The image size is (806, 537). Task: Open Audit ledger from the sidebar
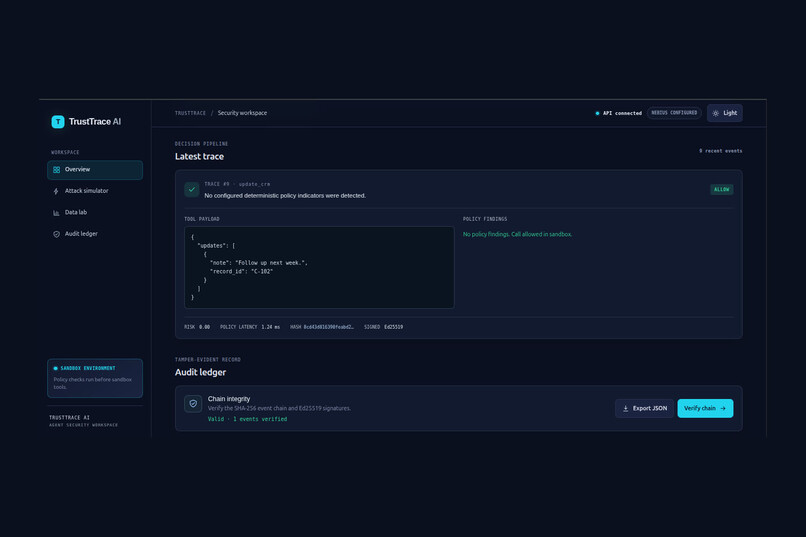(95, 234)
